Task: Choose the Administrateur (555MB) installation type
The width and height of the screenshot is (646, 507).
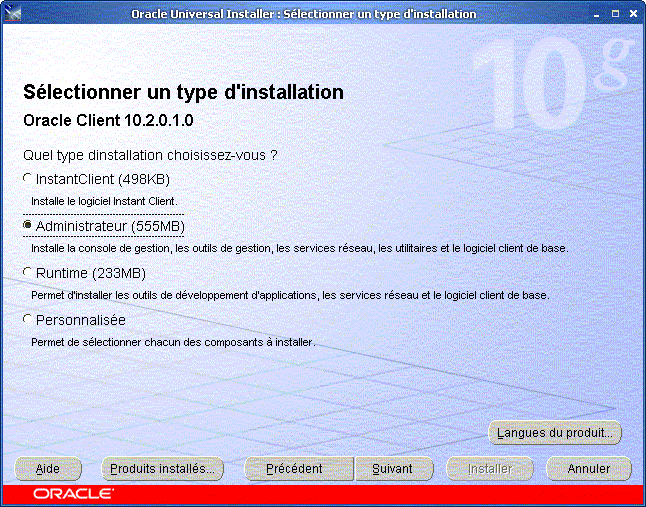Action: [x=27, y=226]
